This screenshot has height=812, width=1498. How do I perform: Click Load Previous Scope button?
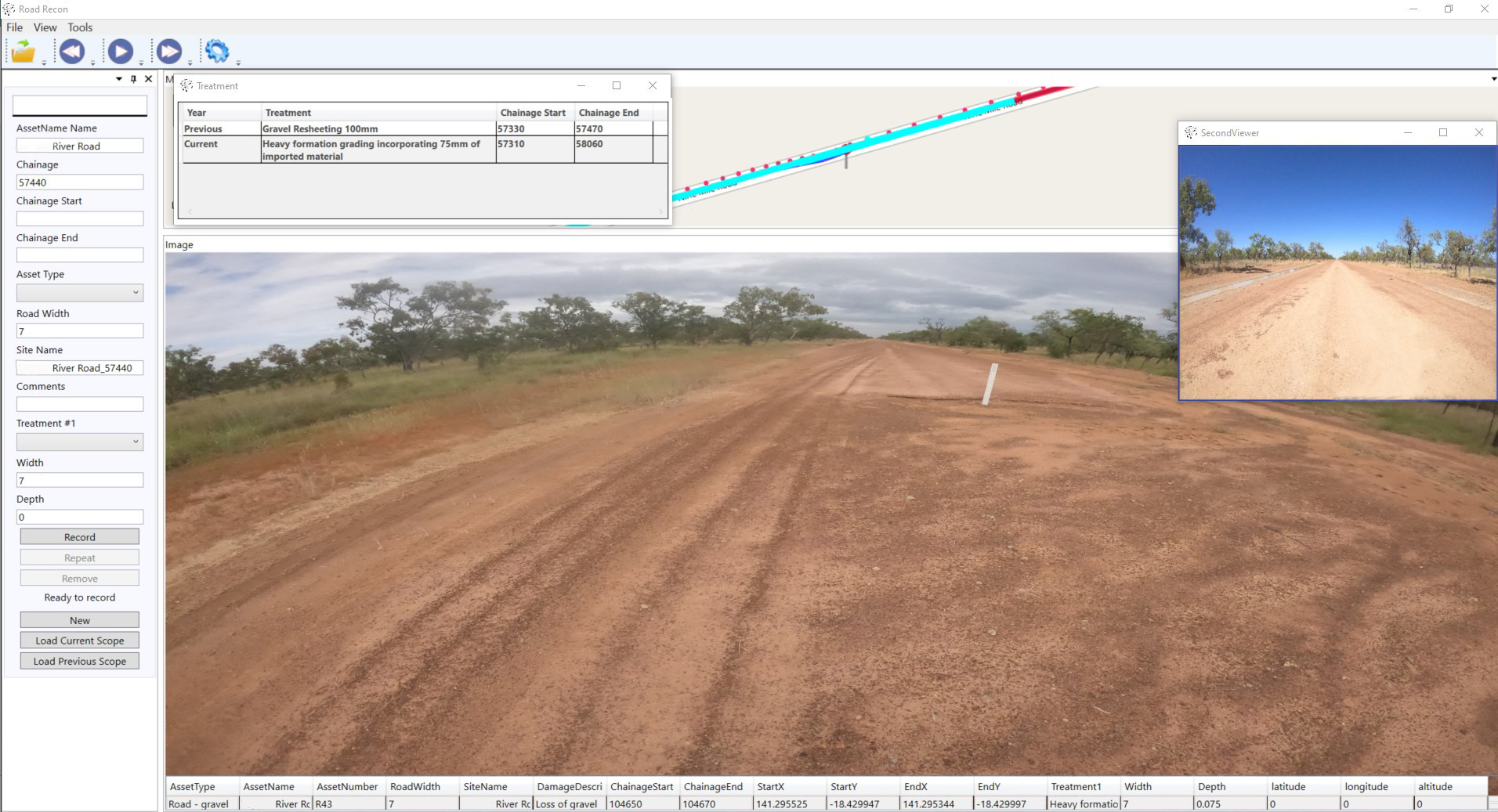[80, 661]
